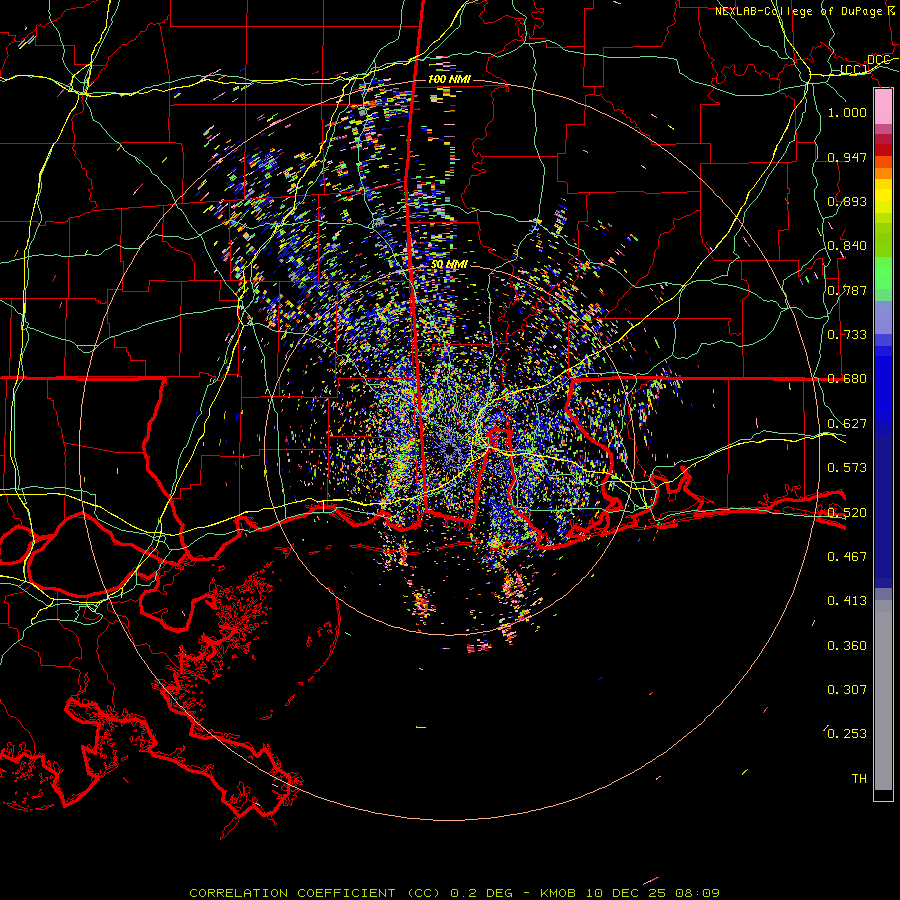Image resolution: width=900 pixels, height=900 pixels.
Task: Click the 0.360 scale label
Action: (x=847, y=646)
